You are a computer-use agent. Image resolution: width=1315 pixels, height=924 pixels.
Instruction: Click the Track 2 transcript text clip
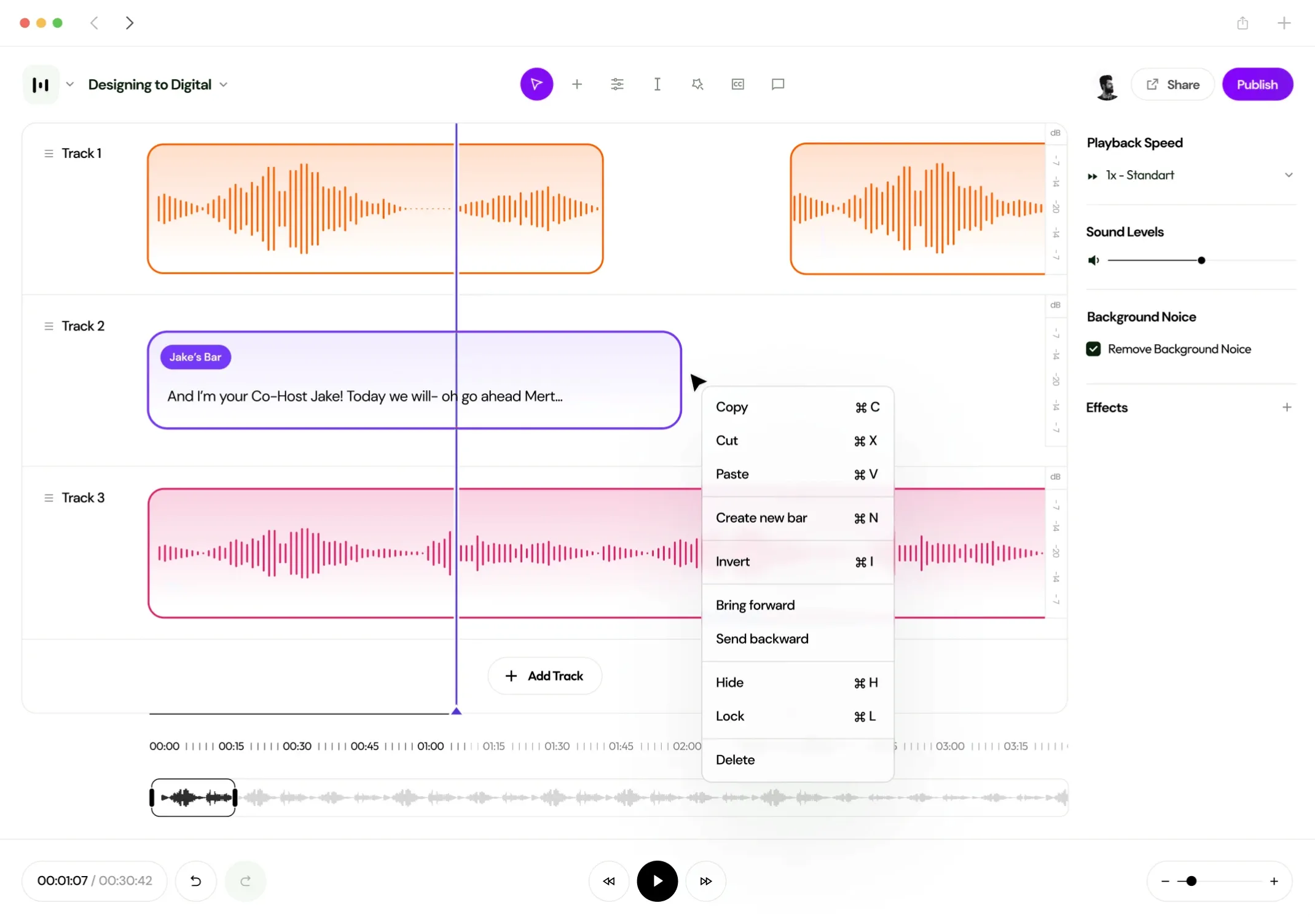(x=414, y=380)
